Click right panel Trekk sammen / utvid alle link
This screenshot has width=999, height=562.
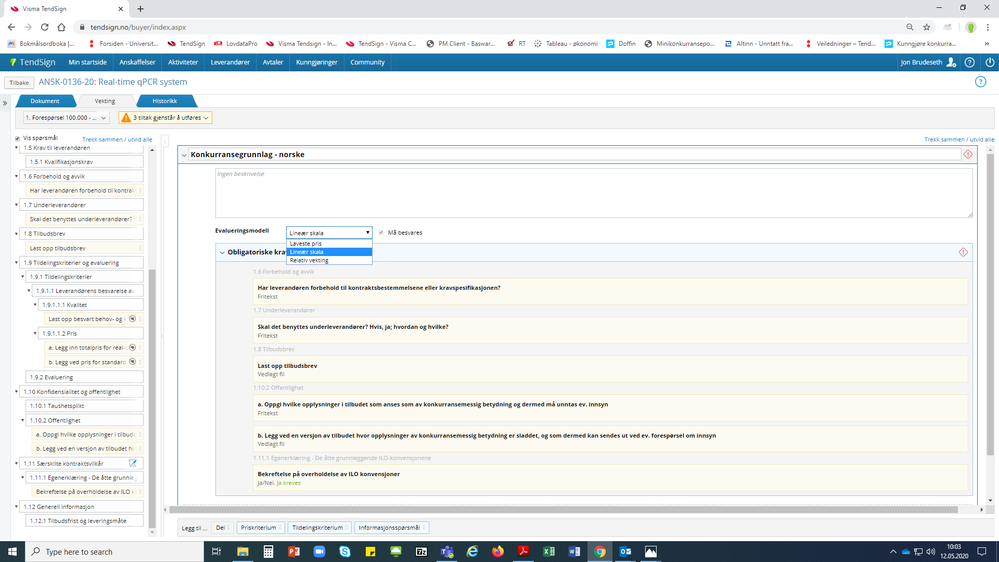(x=959, y=140)
